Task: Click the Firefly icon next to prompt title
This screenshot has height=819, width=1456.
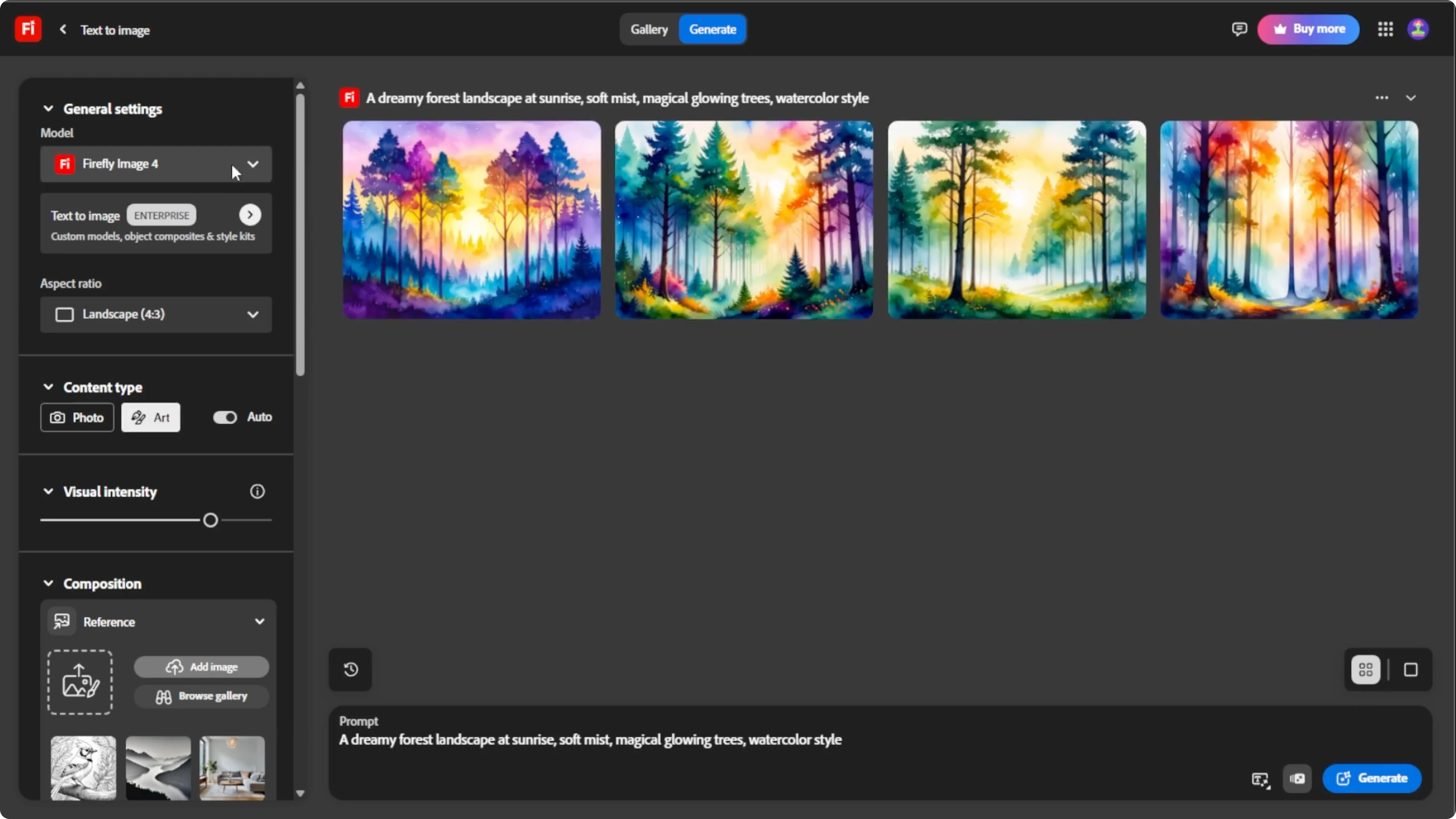Action: click(x=349, y=98)
